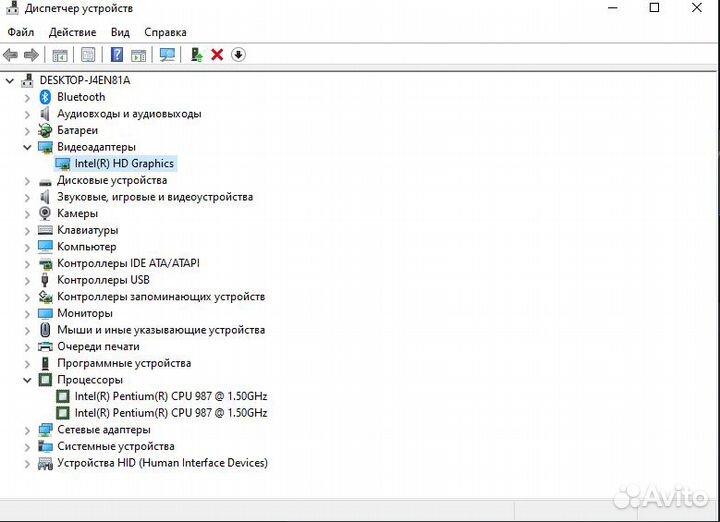This screenshot has width=720, height=522.
Task: Select Контроллеры запоминающих устройств row
Action: [x=161, y=297]
